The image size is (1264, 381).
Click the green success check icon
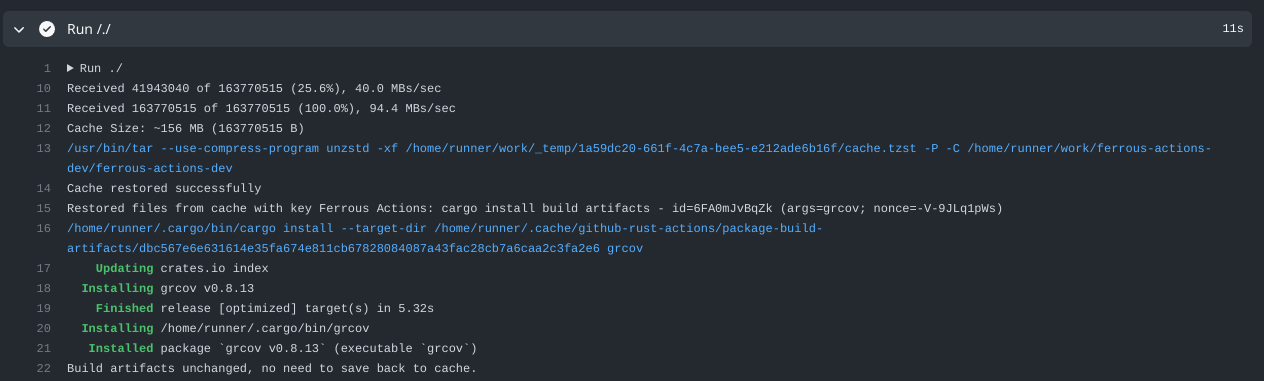click(x=47, y=29)
